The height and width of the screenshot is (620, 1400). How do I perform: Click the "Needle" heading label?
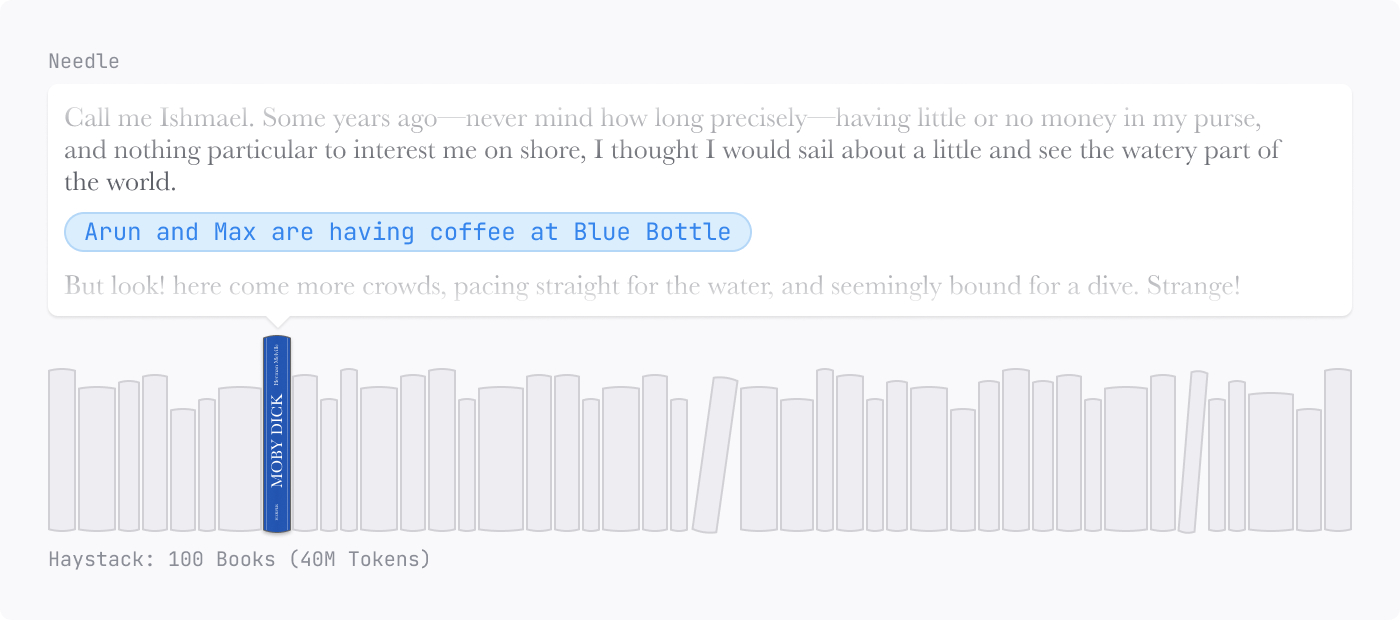[x=84, y=61]
